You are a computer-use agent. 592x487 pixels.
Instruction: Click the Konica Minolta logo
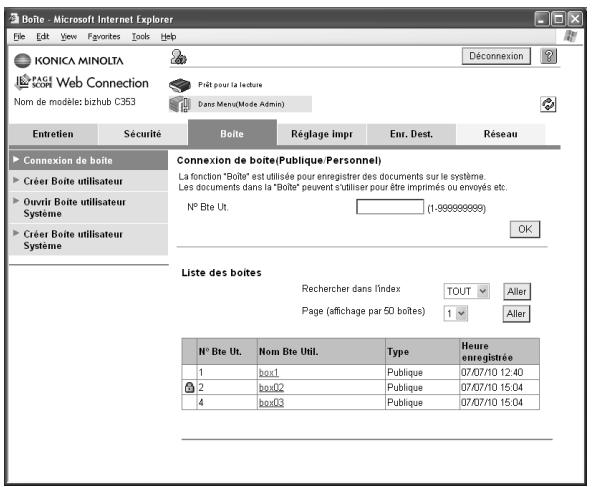(69, 61)
